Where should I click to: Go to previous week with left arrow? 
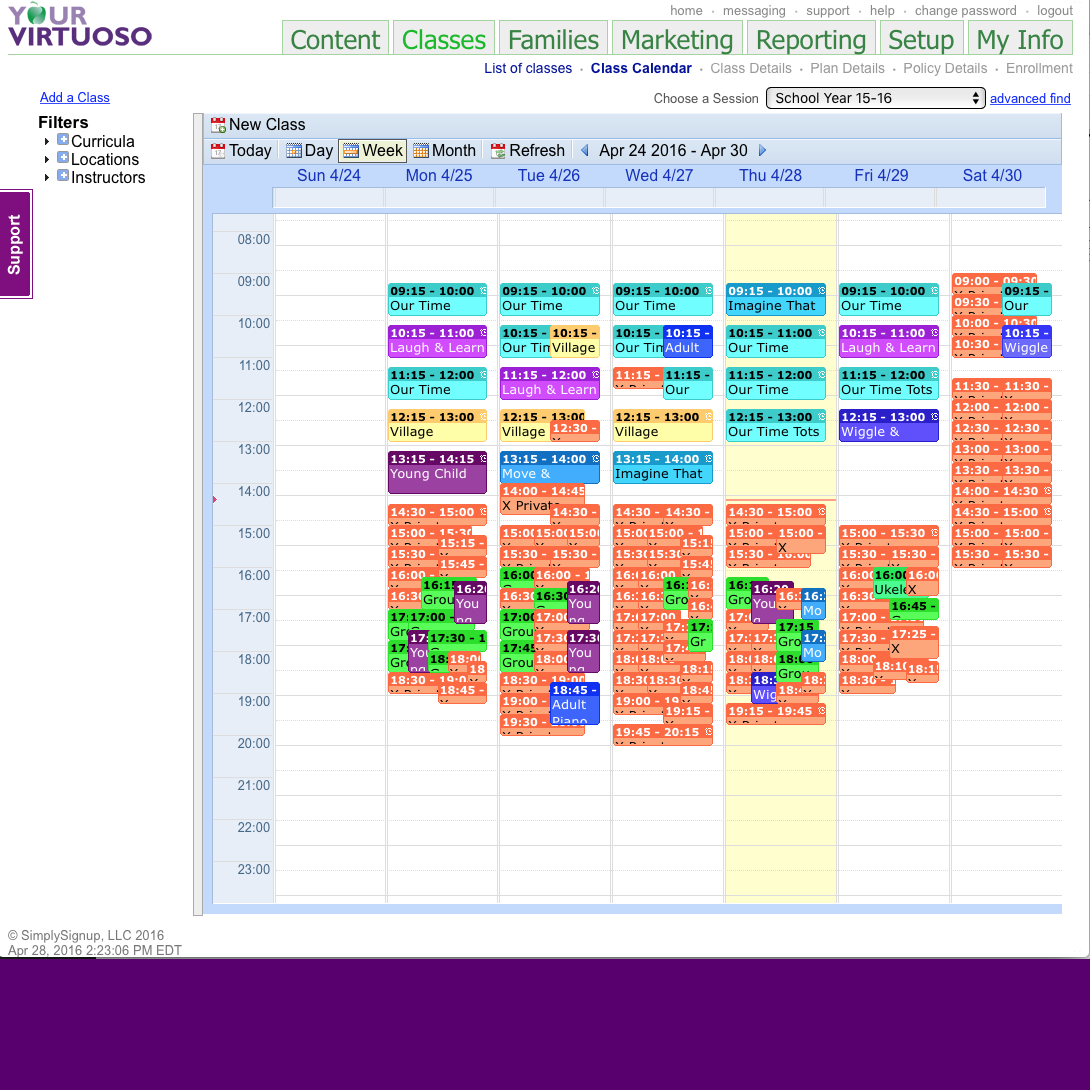(x=585, y=150)
